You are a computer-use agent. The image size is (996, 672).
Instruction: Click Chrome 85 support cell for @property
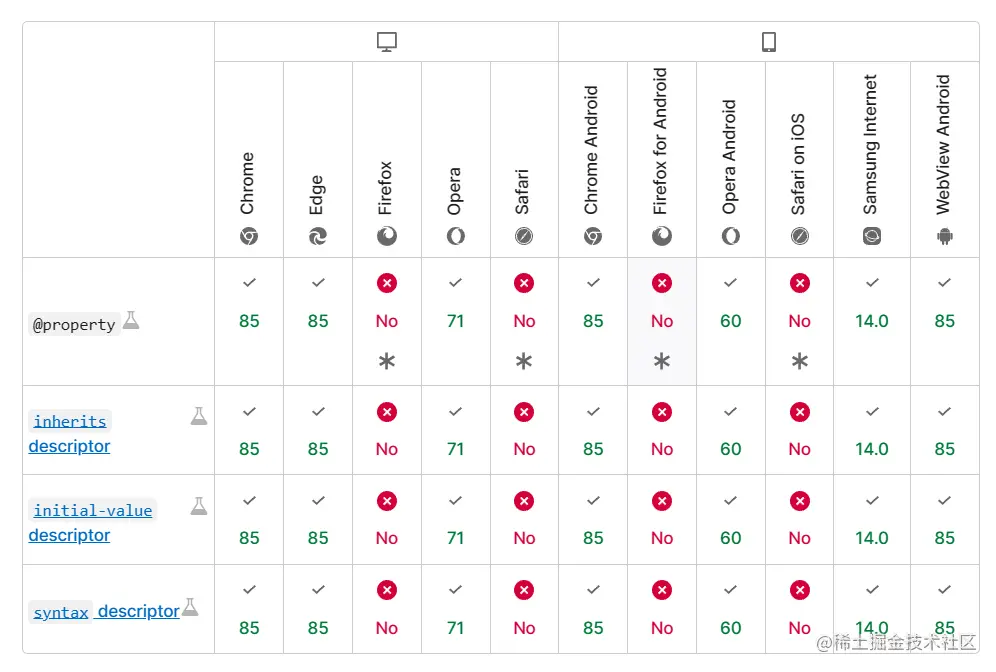point(249,321)
